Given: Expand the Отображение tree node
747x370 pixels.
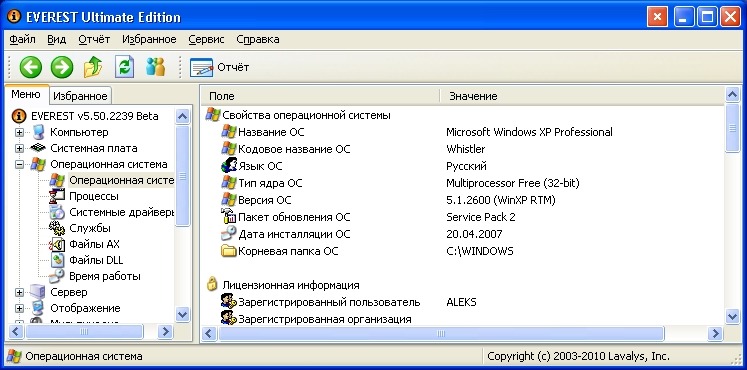Looking at the screenshot, I should (19, 309).
